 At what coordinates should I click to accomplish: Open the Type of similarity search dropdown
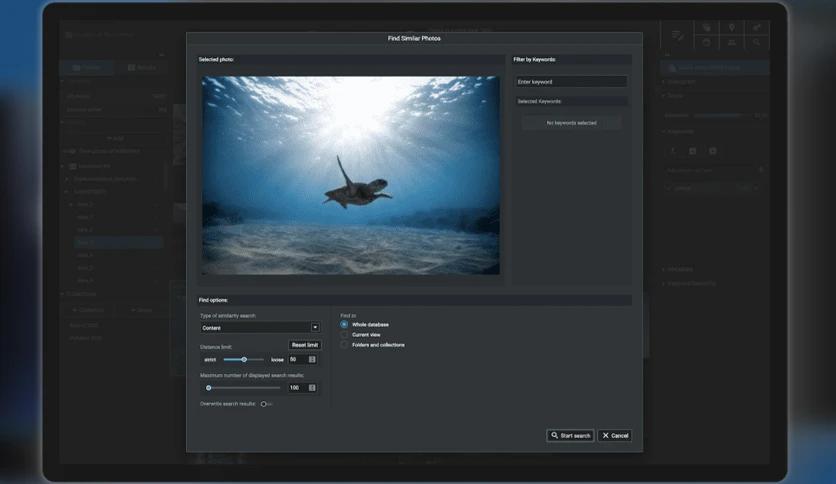point(260,327)
